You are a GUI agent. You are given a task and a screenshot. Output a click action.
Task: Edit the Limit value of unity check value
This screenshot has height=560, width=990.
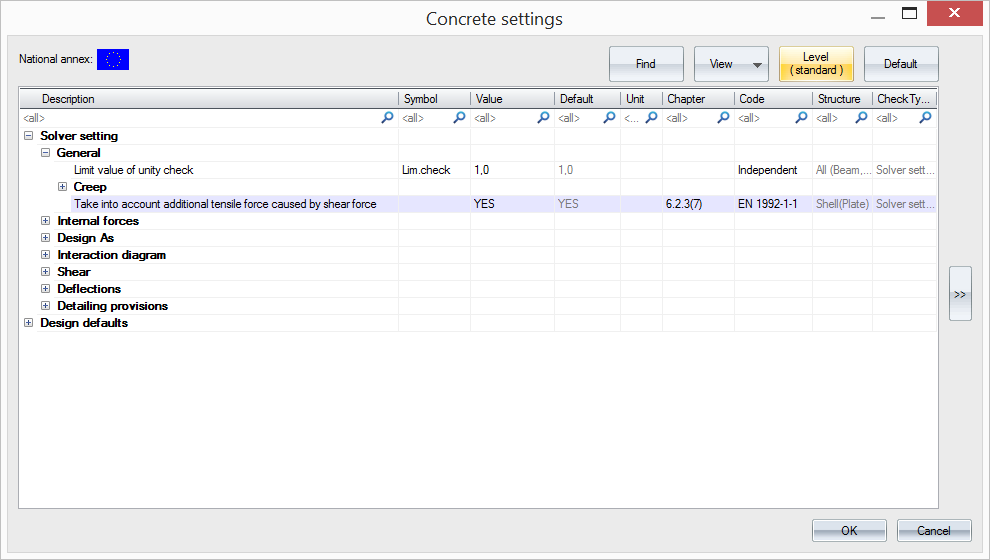click(x=512, y=170)
